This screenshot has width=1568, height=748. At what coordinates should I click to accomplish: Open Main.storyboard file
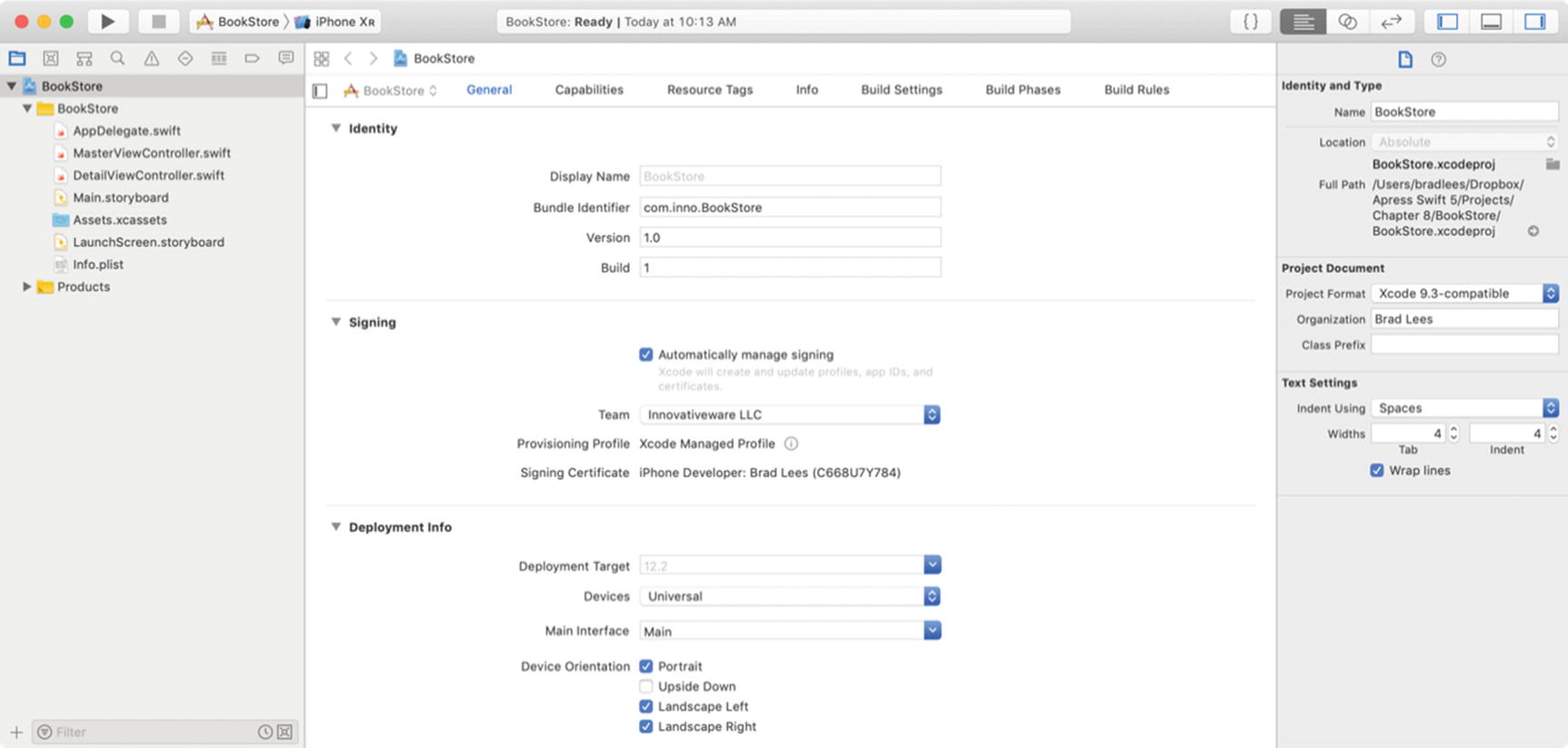[x=120, y=197]
